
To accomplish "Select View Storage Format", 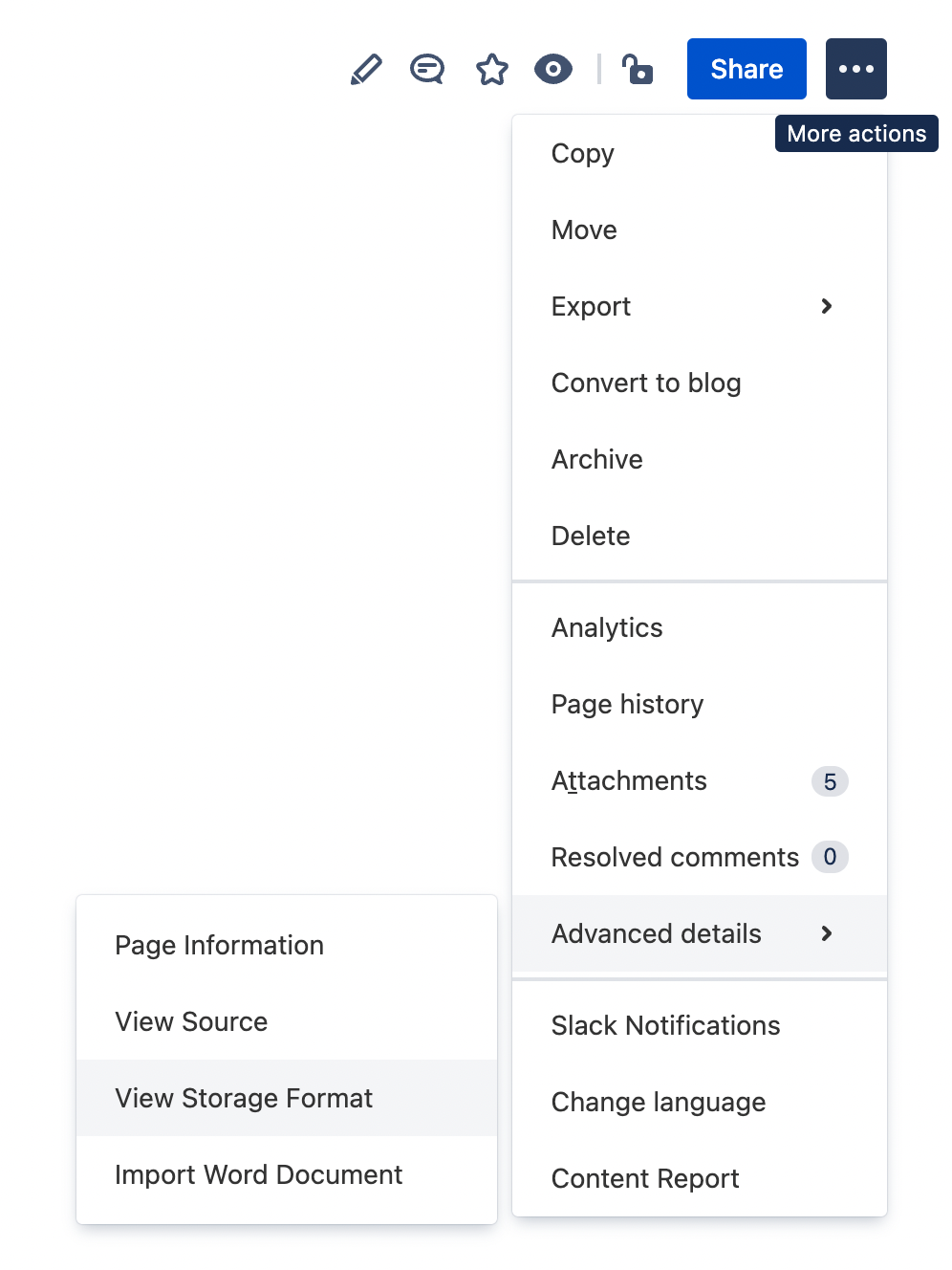I will tap(244, 1098).
